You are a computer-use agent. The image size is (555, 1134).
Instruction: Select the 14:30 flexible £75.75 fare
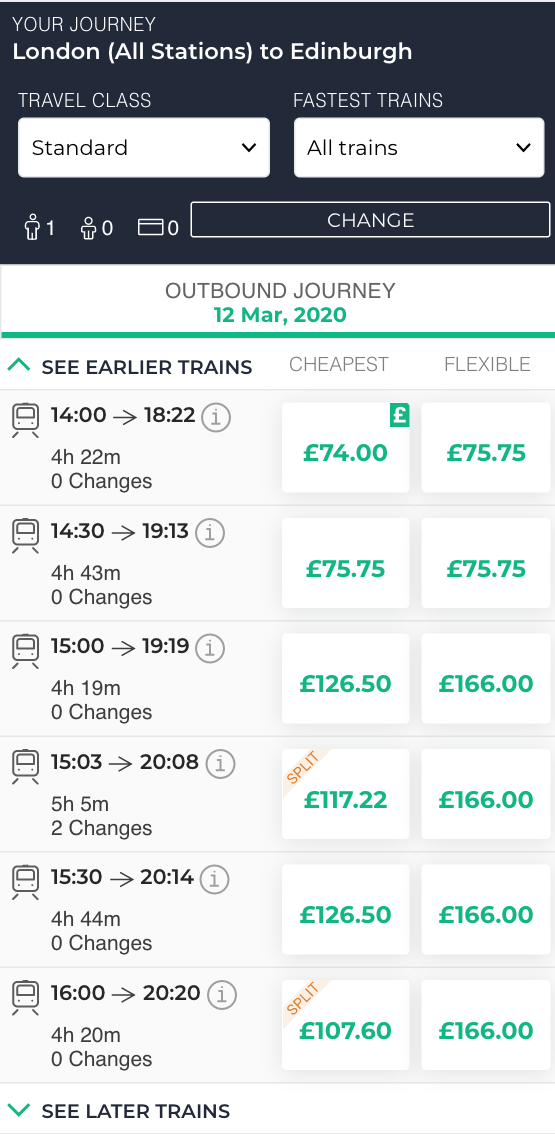[486, 563]
